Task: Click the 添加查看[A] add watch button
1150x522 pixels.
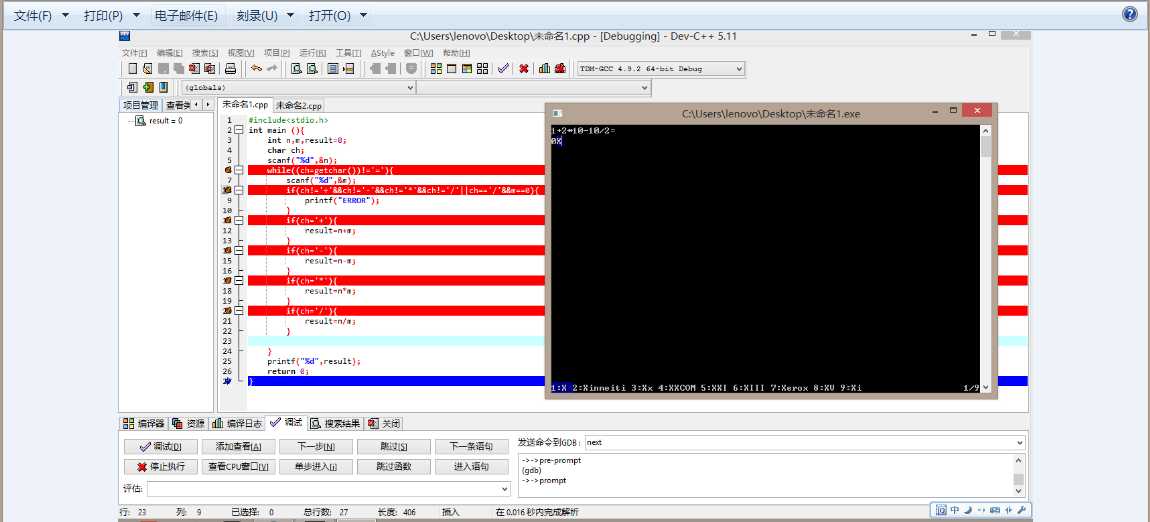Action: coord(238,446)
